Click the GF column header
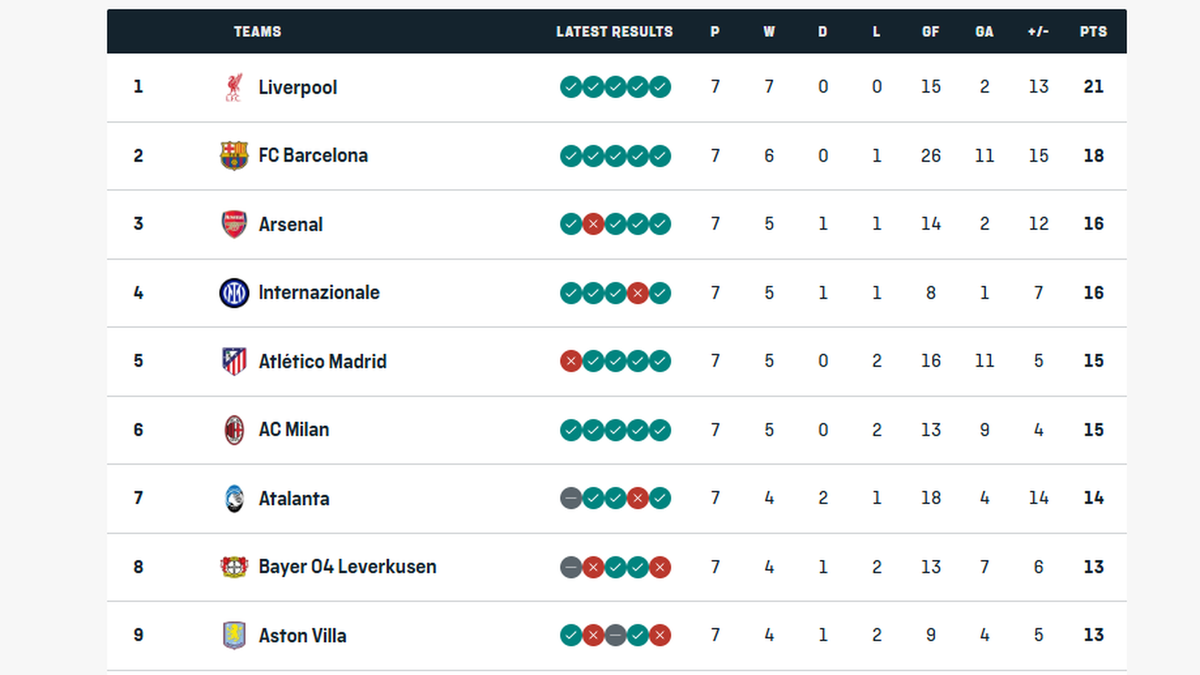The height and width of the screenshot is (675, 1200). coord(930,31)
